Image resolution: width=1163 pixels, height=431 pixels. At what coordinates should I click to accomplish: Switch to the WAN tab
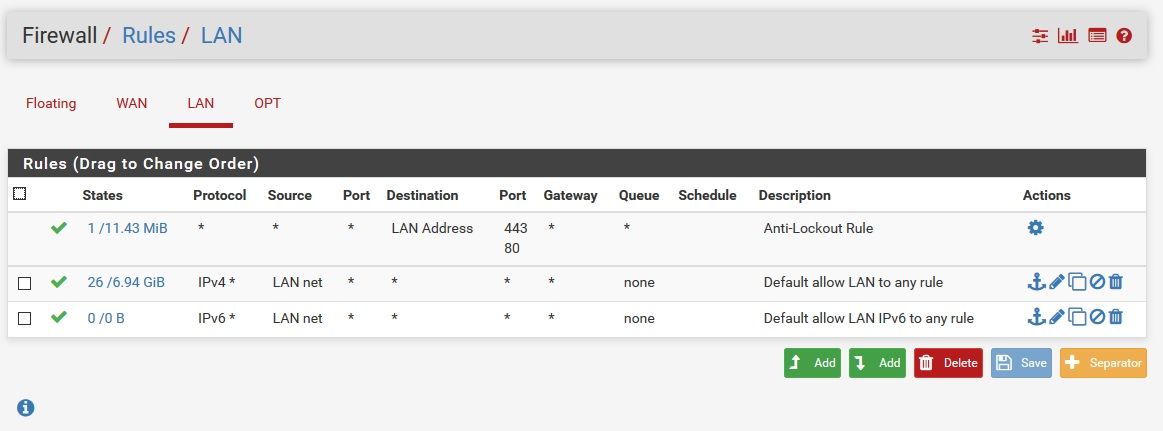[x=132, y=103]
